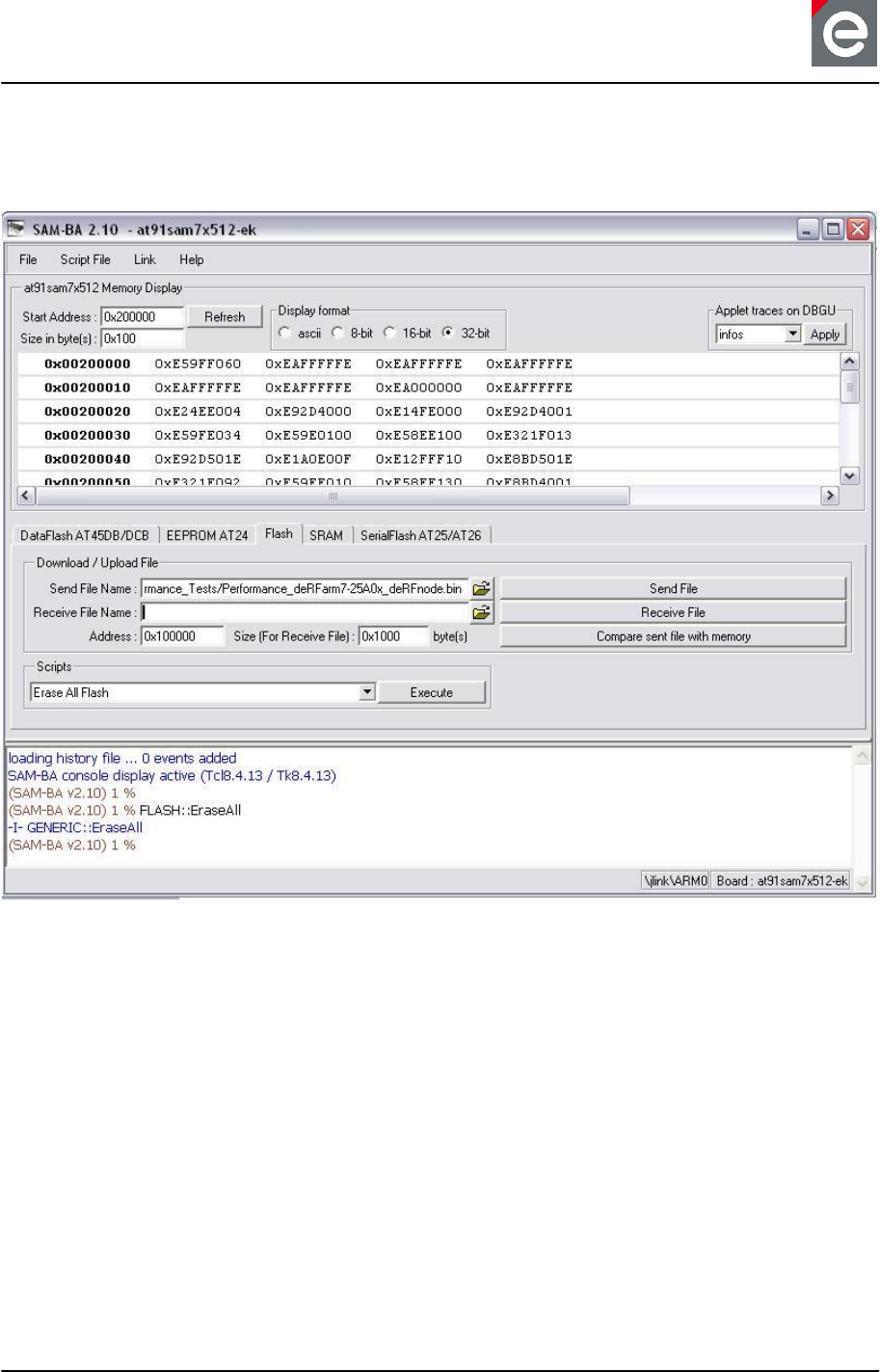
Task: Switch to the EEPROM AT24 tab
Action: (206, 535)
